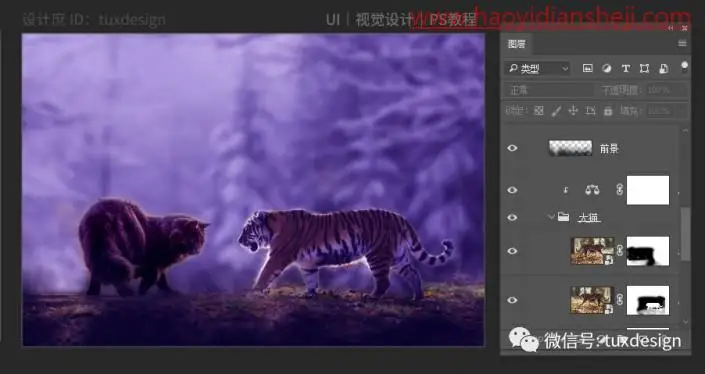
Task: Click the link icon beside the white adjustment mask
Action: coord(619,190)
